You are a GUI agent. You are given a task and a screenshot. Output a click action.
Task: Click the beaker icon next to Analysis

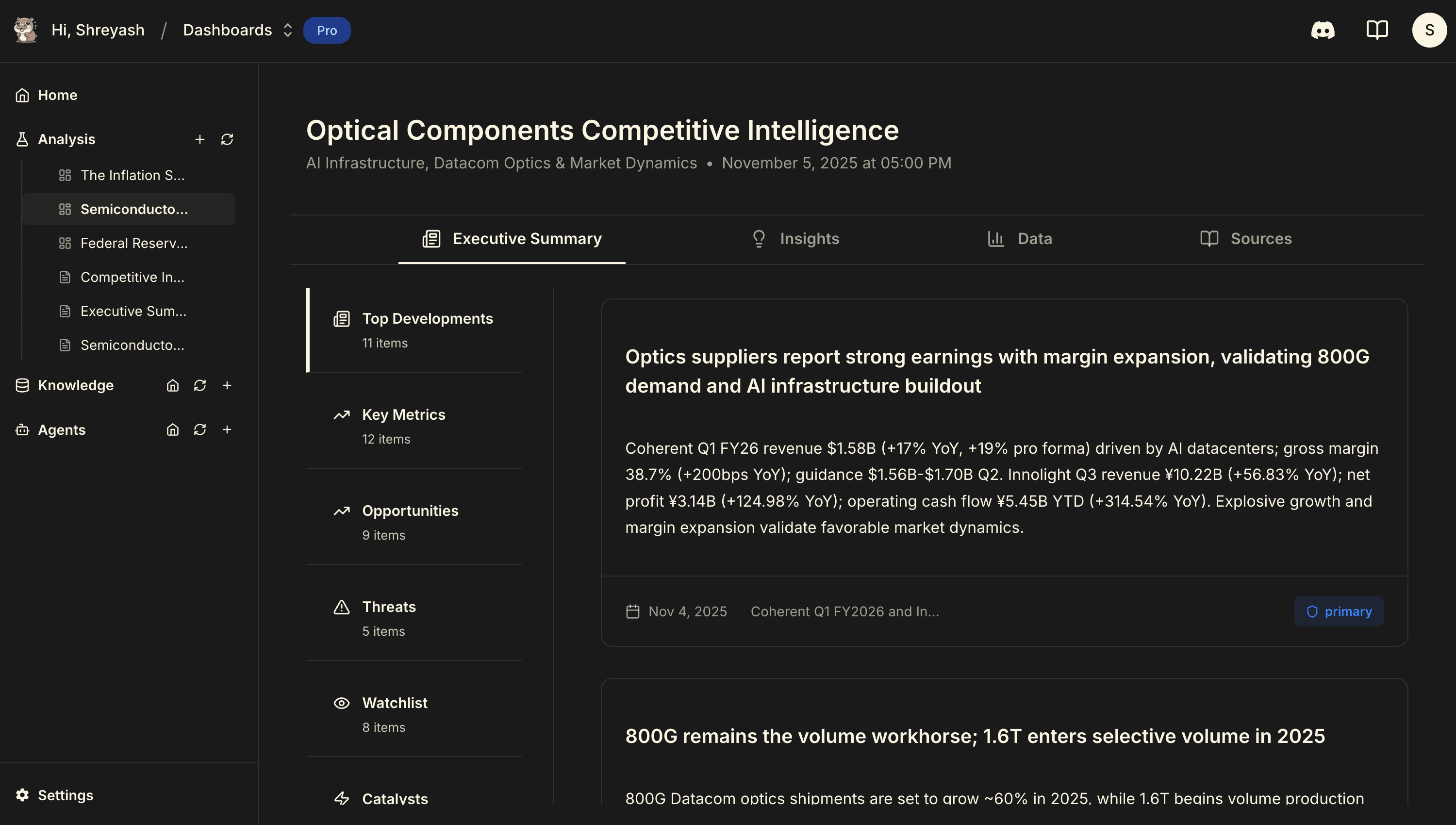pos(22,139)
